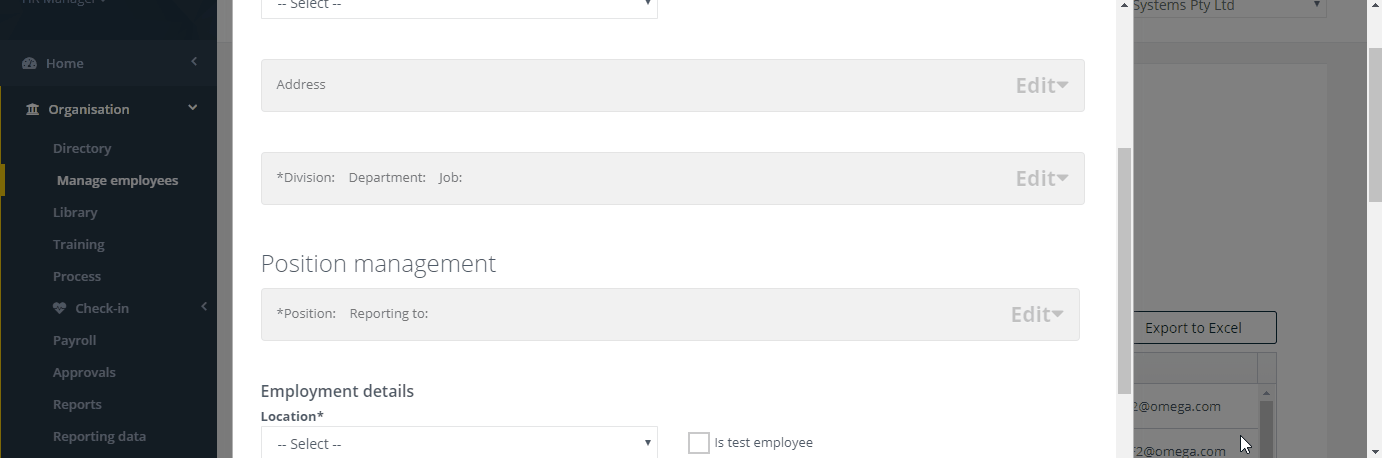Open the Location select dropdown

click(459, 443)
